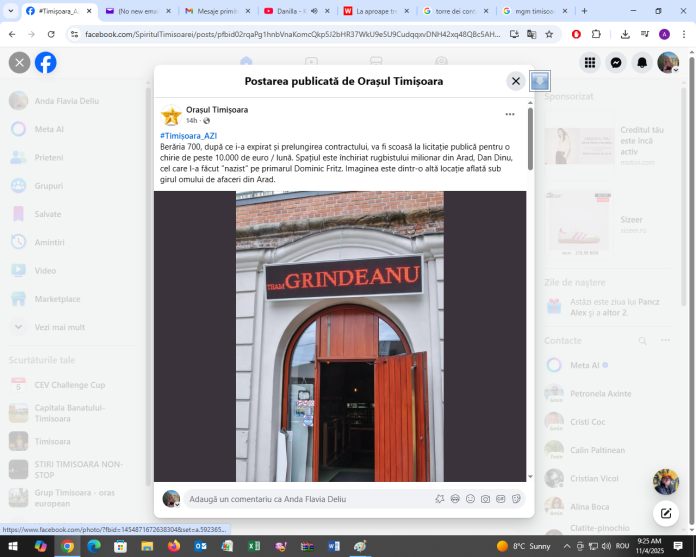
Task: Click the blue download arrow extension button
Action: point(539,81)
